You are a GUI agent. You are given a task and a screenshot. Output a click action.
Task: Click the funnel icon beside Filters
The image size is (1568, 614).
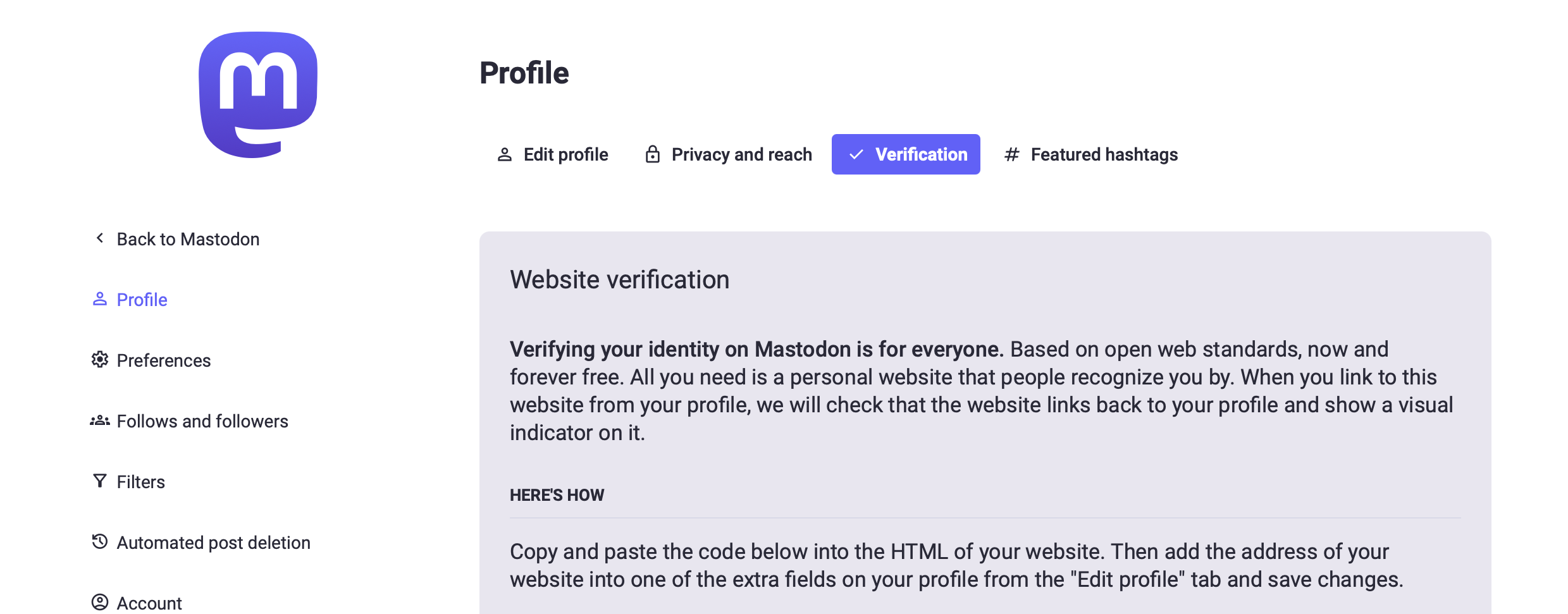99,481
